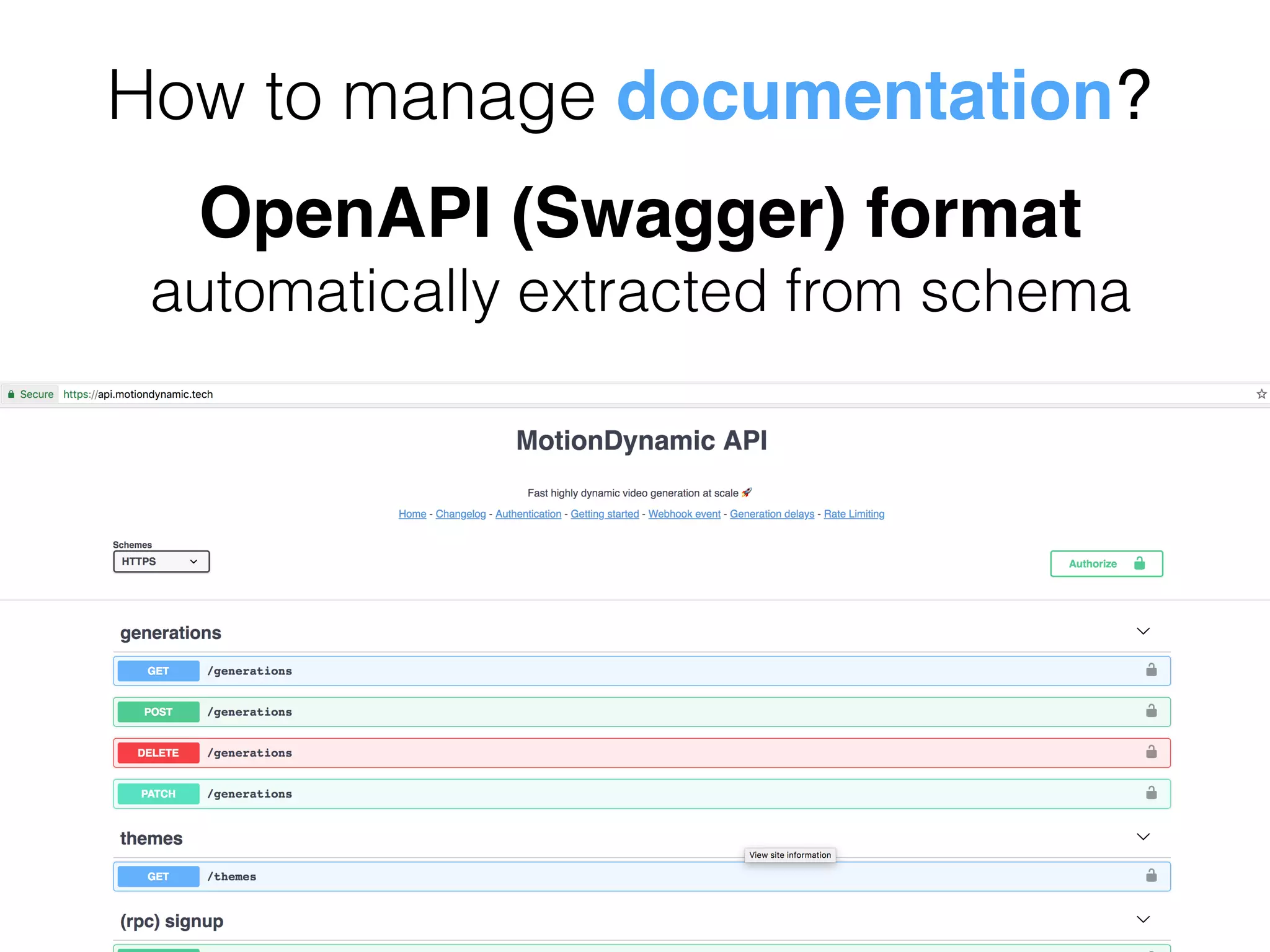Open the Getting started link

tap(605, 514)
